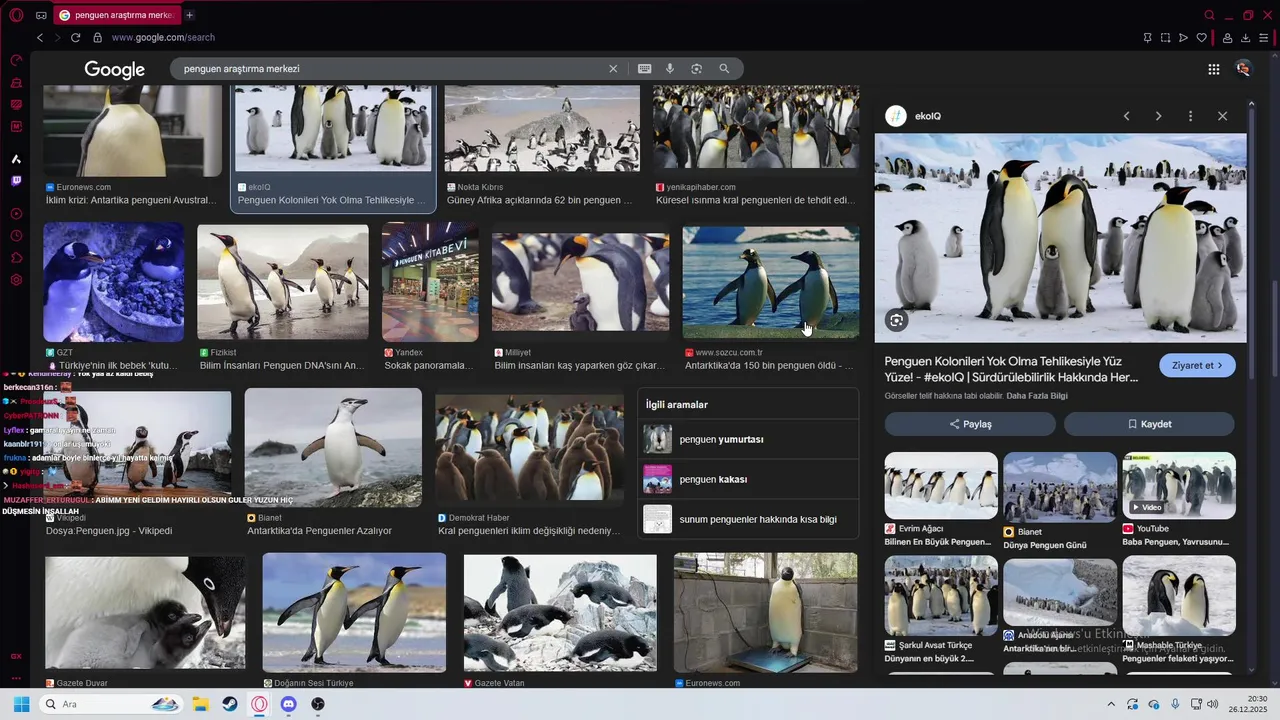Open Easy Setup menu lines icon
The image size is (1280, 720).
1264,38
